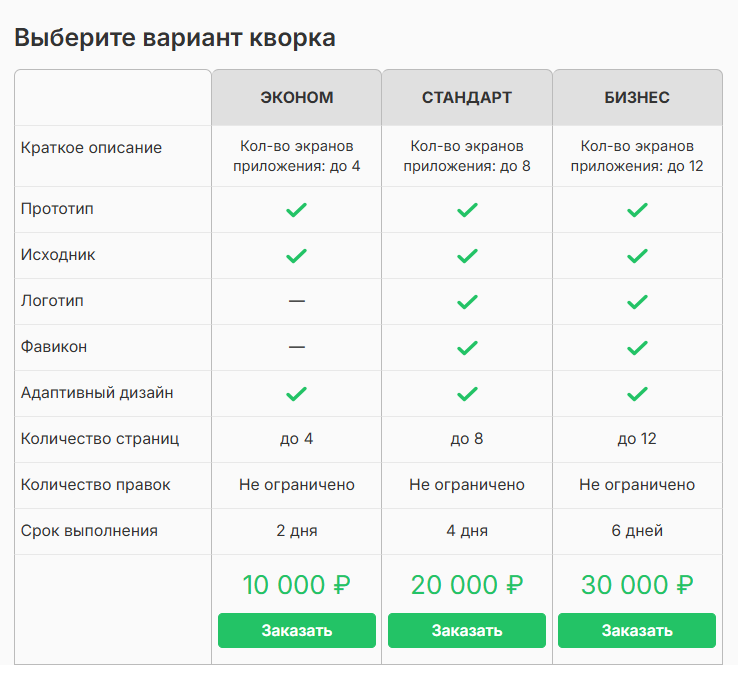This screenshot has width=738, height=673.
Task: Click the Исходник checkmark in СТАНДАРТ column
Action: click(x=467, y=256)
